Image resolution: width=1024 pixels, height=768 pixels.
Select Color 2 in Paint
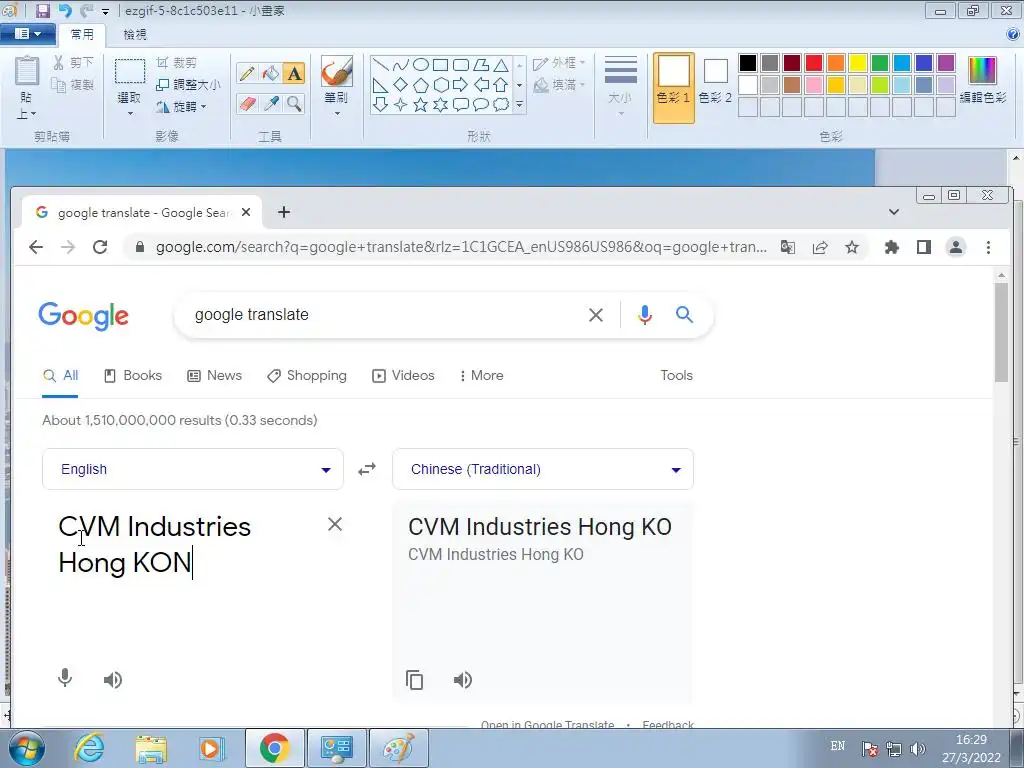tap(715, 82)
